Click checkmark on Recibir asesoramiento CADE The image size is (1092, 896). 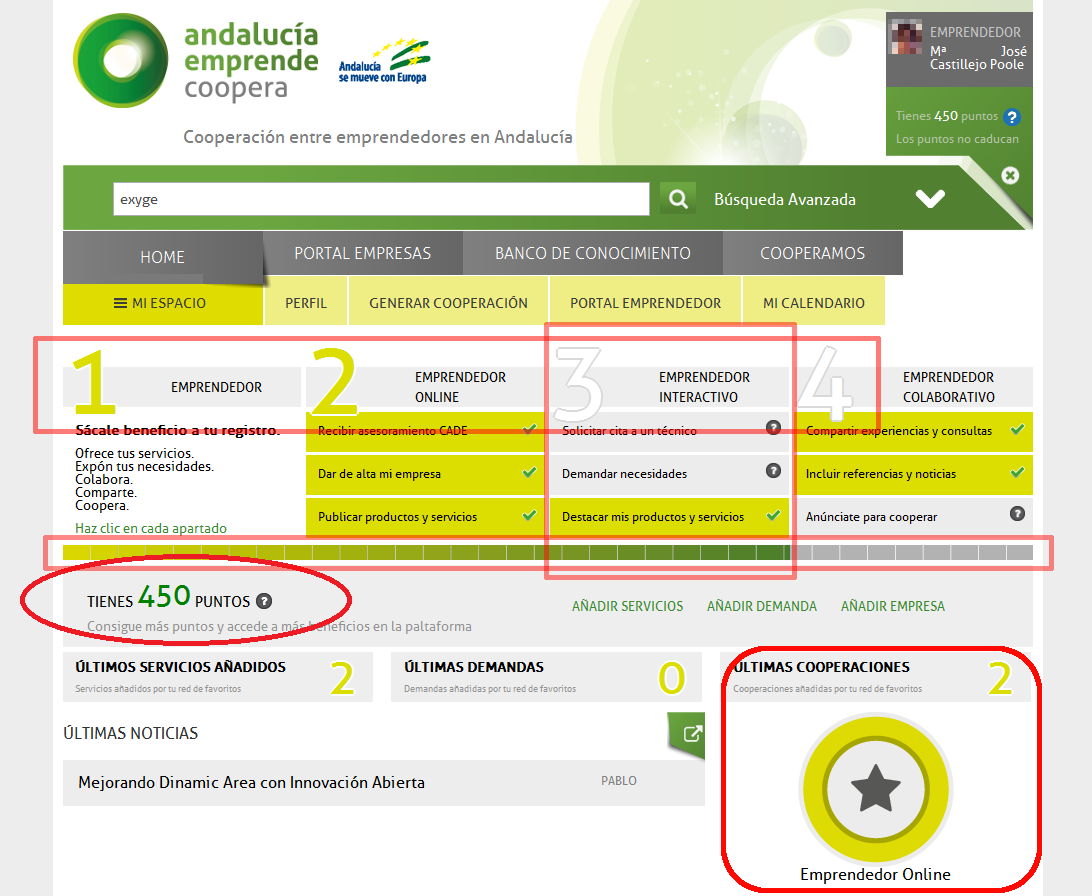pyautogui.click(x=529, y=429)
